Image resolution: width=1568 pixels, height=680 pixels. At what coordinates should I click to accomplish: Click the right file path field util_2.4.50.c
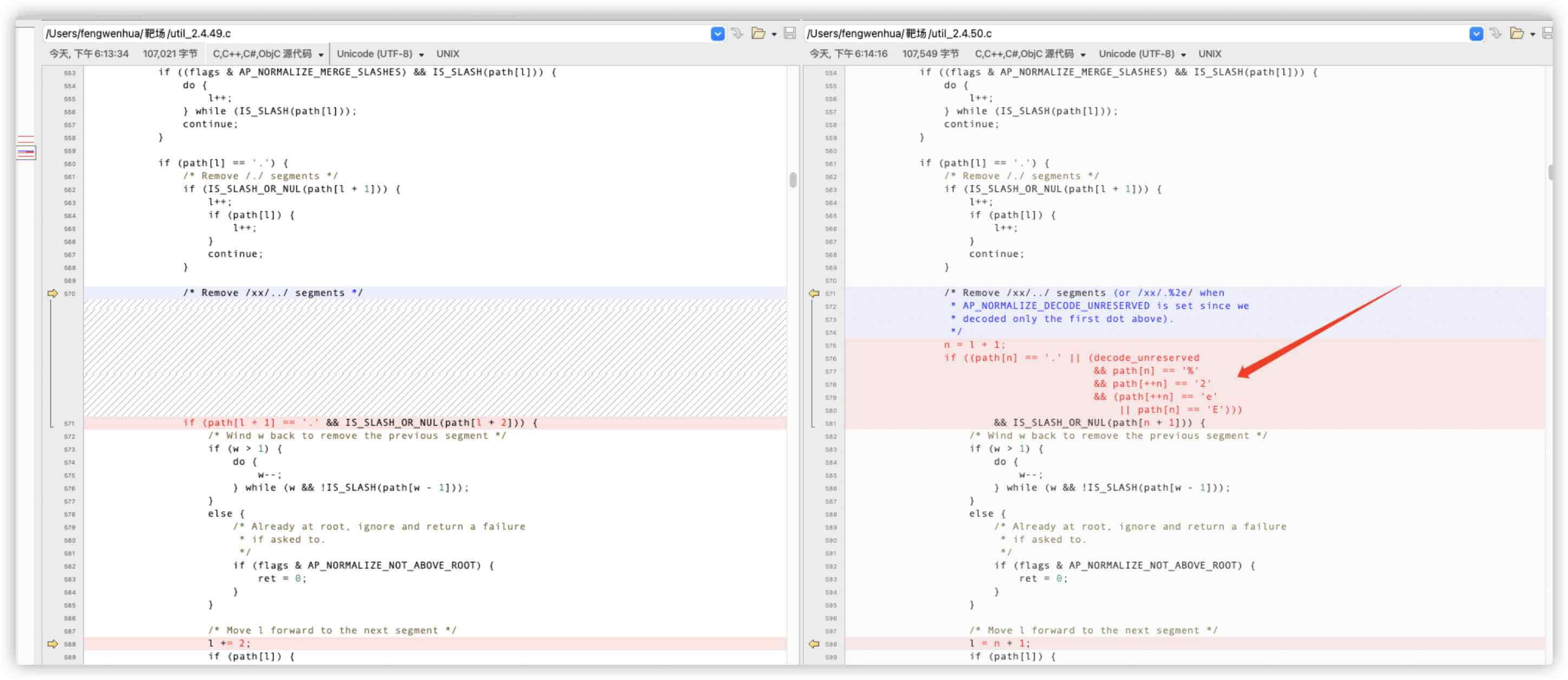point(1126,34)
